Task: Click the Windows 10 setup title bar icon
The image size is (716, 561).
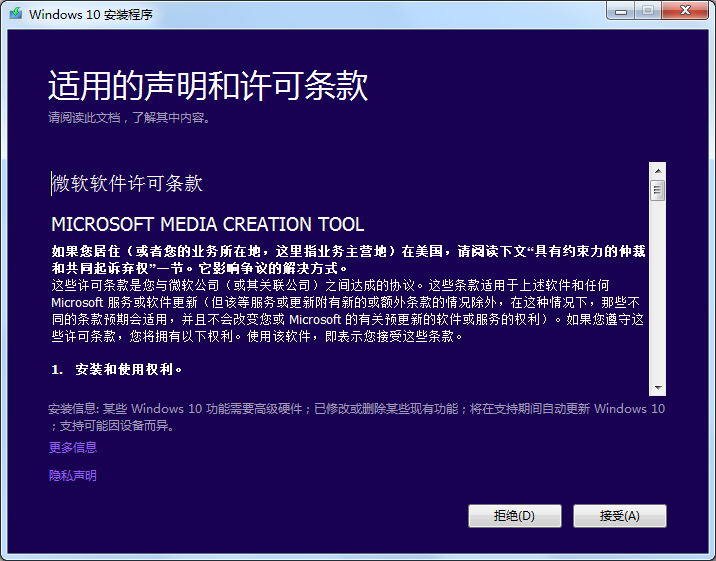Action: [x=16, y=13]
